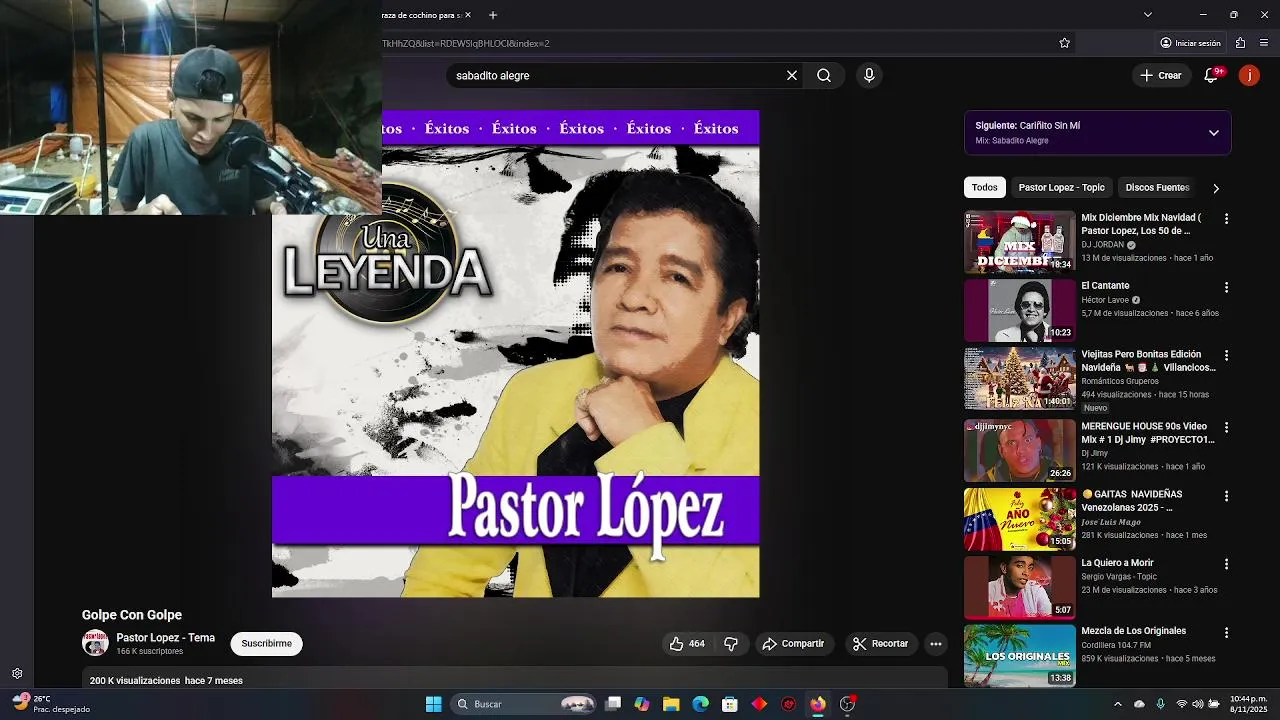
Task: Open more actions ellipsis under the video
Action: tap(936, 644)
